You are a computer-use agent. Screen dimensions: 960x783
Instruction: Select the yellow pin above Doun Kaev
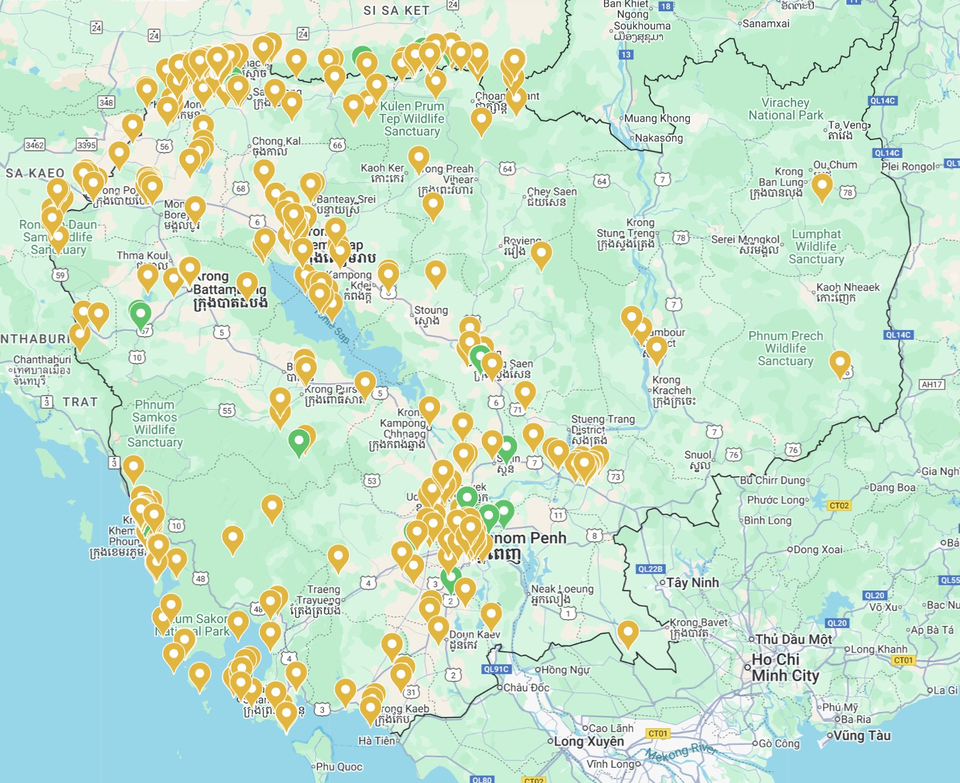(x=490, y=615)
